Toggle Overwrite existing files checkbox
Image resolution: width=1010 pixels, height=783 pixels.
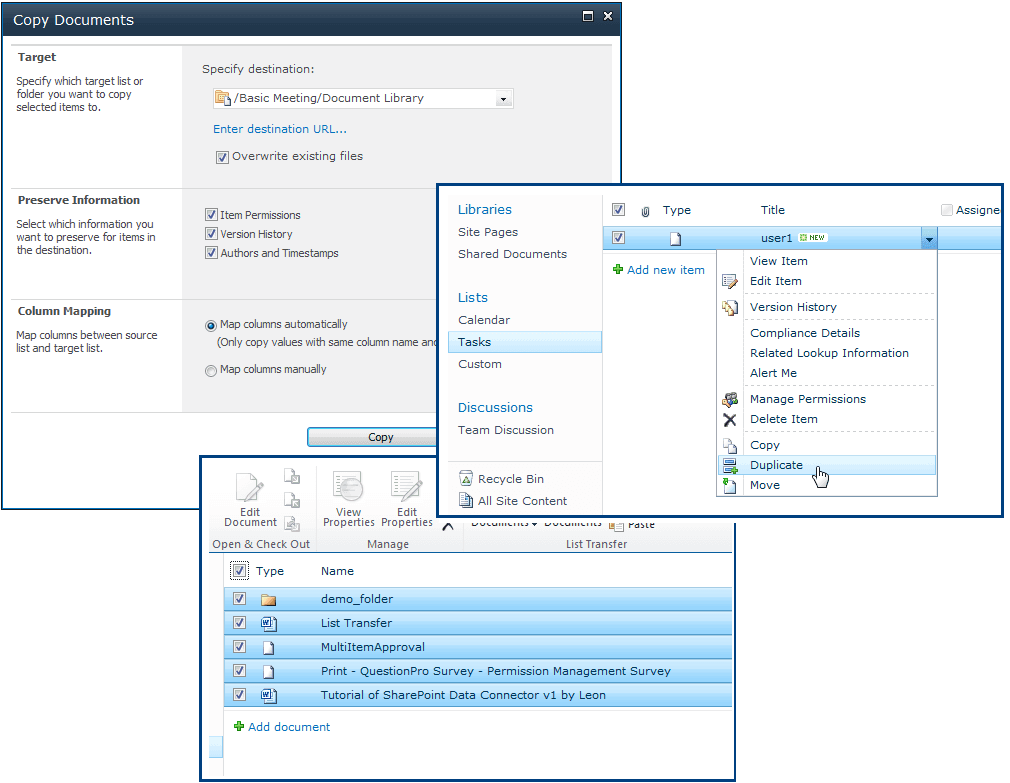pos(222,157)
